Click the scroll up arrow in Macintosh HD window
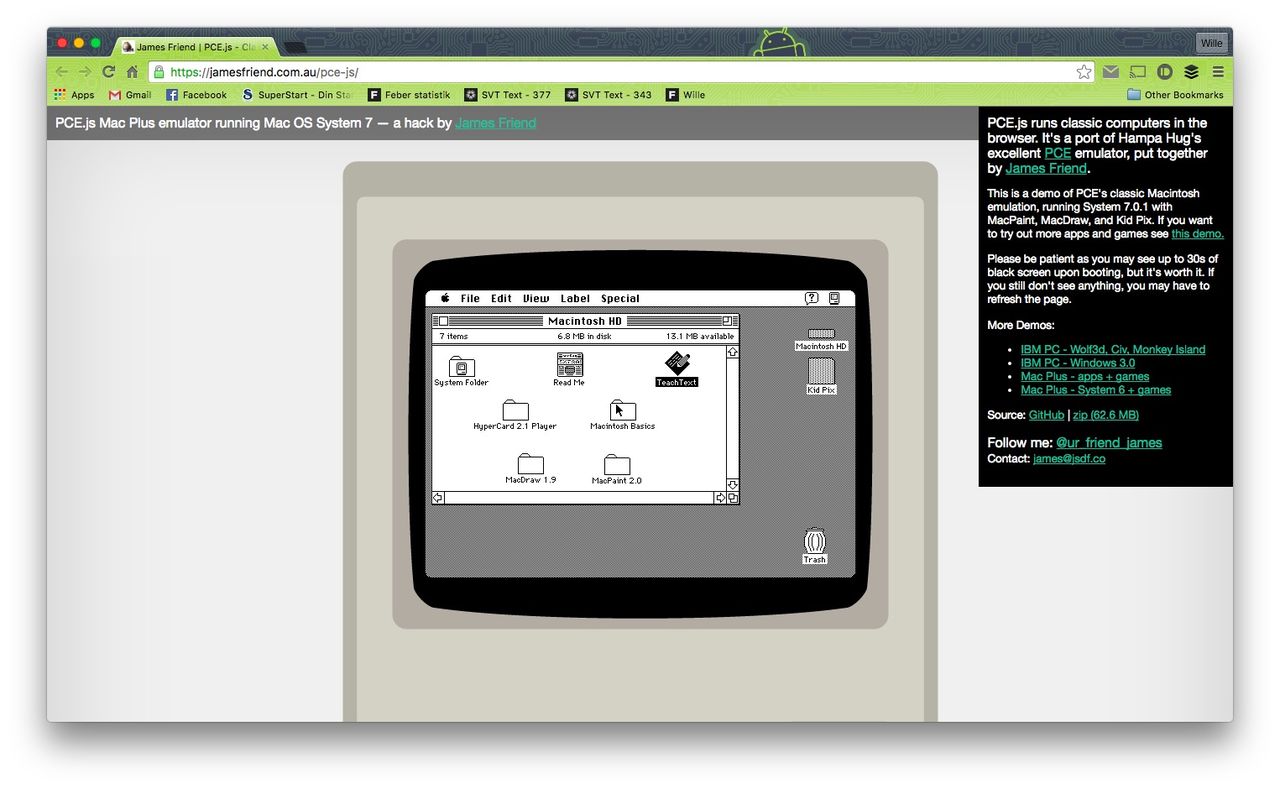This screenshot has height=789, width=1280. point(733,352)
